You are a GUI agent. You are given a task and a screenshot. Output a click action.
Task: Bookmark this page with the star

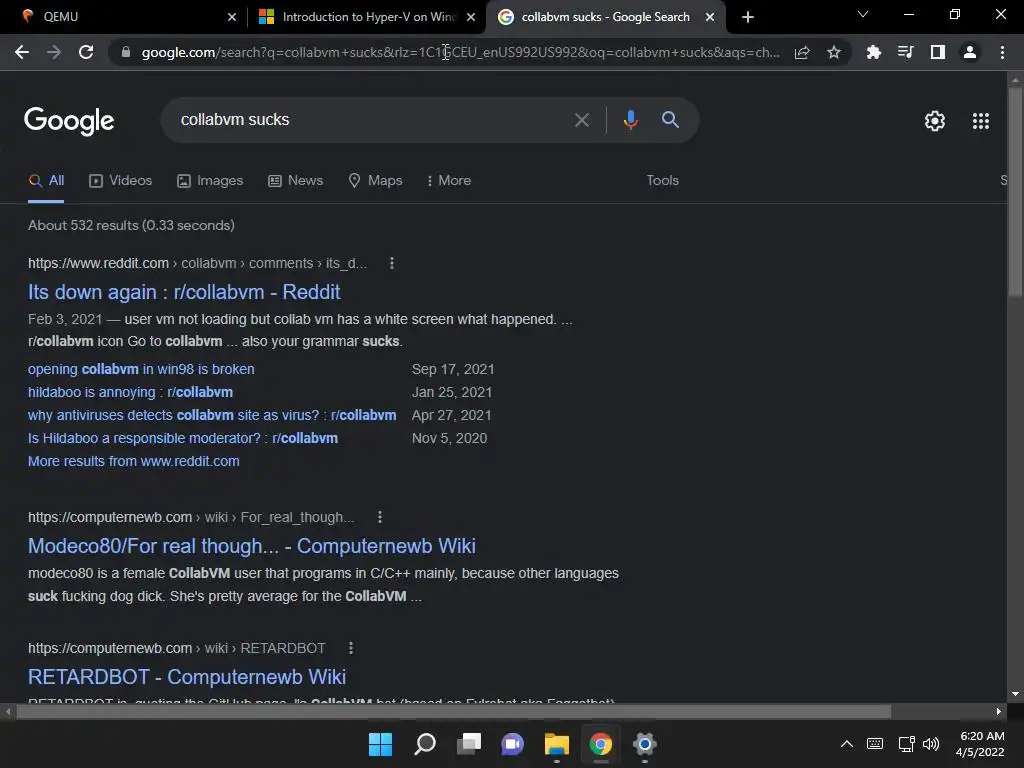pos(833,52)
